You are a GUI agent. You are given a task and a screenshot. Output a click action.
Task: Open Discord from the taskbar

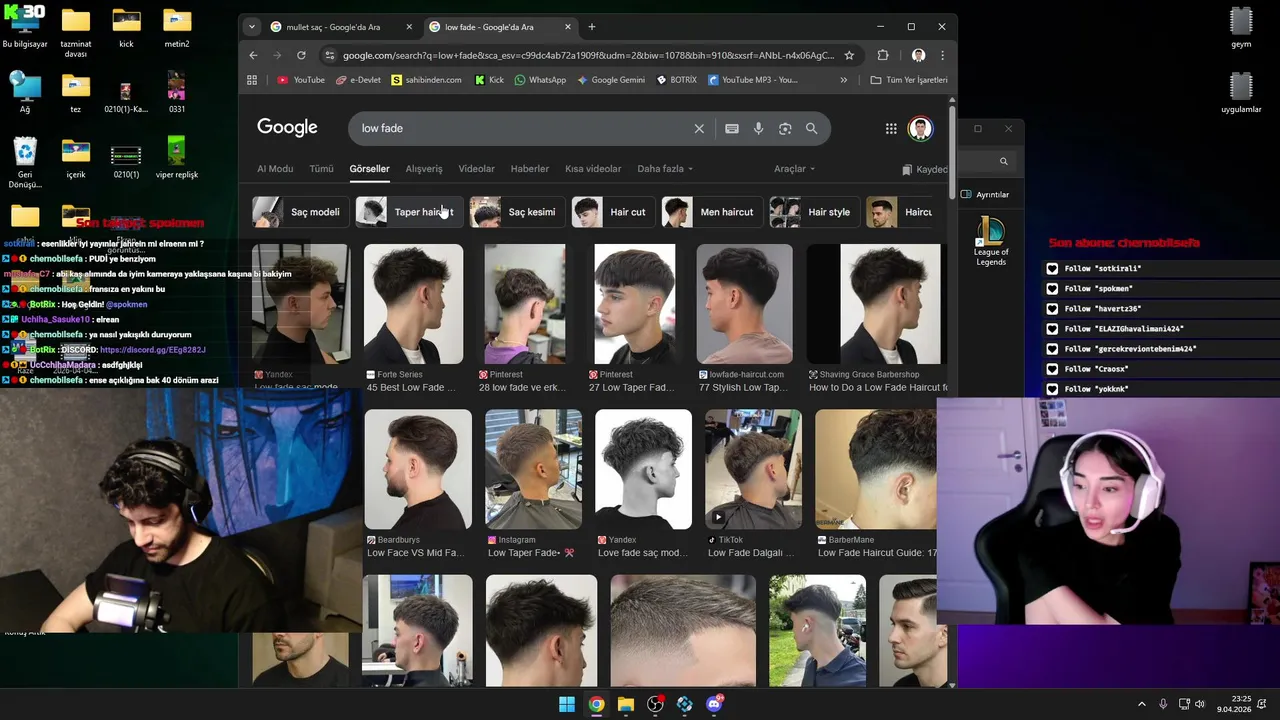pyautogui.click(x=714, y=704)
